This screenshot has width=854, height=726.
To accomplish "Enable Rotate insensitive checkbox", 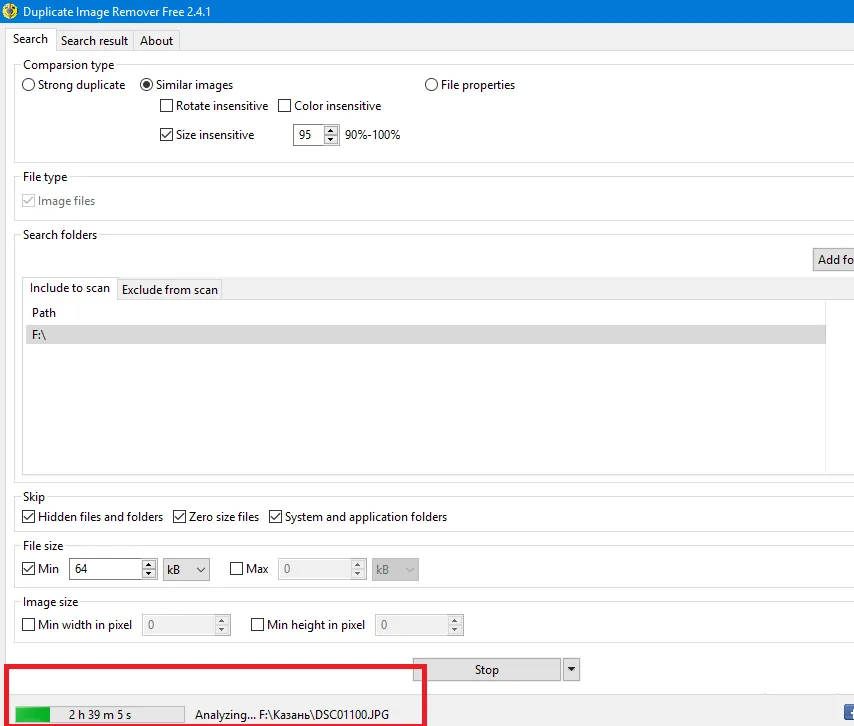I will pyautogui.click(x=167, y=106).
